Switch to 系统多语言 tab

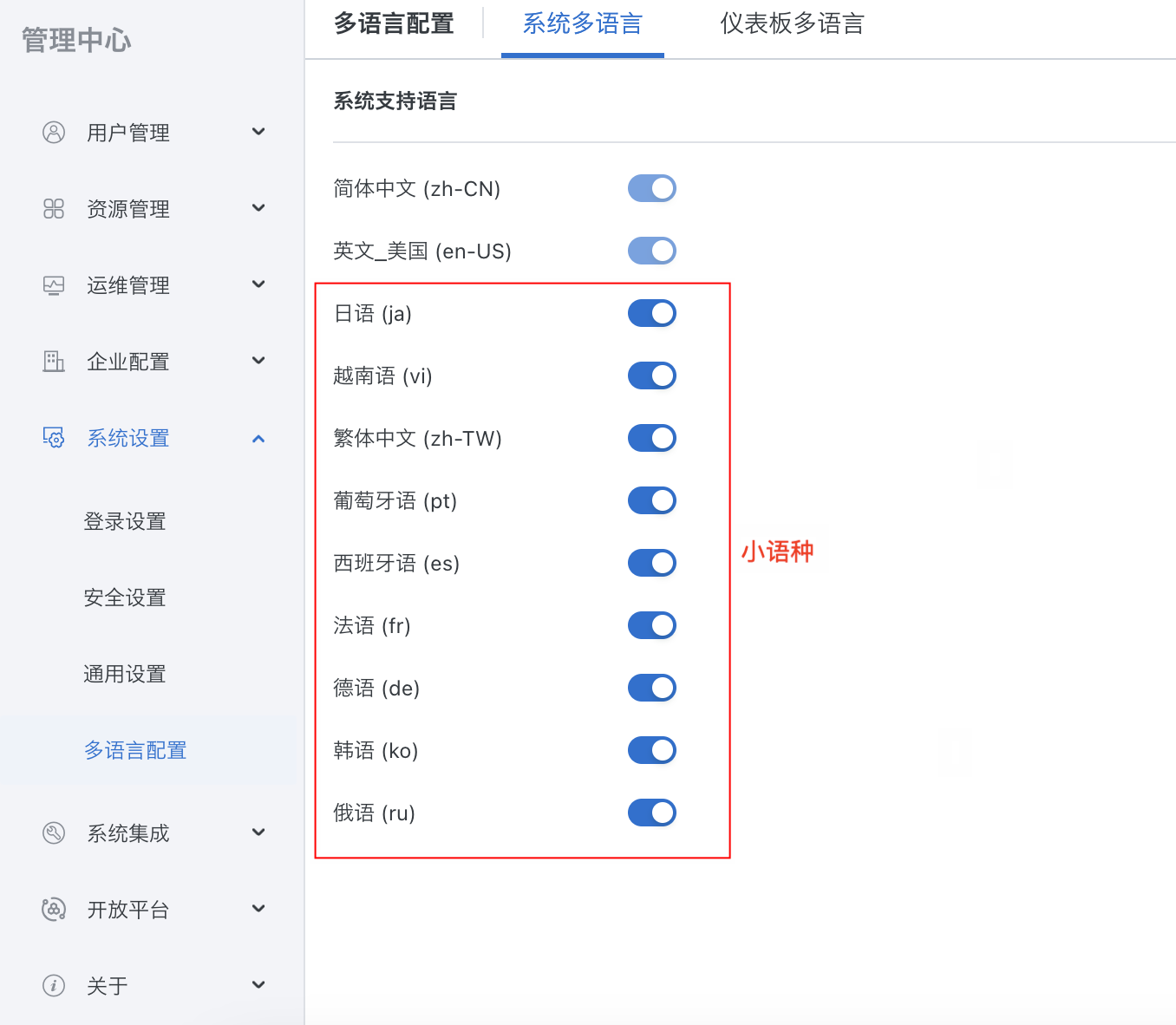pyautogui.click(x=583, y=24)
